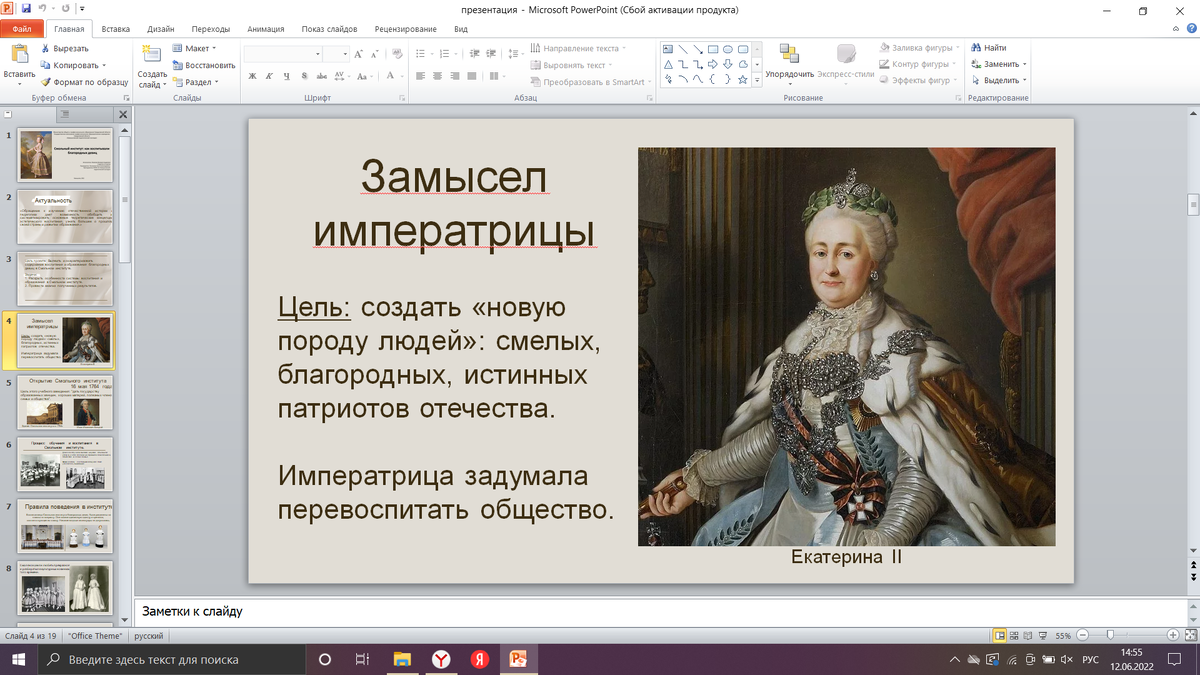Image resolution: width=1200 pixels, height=675 pixels.
Task: Click Формат по образцу format painter
Action: (x=84, y=82)
